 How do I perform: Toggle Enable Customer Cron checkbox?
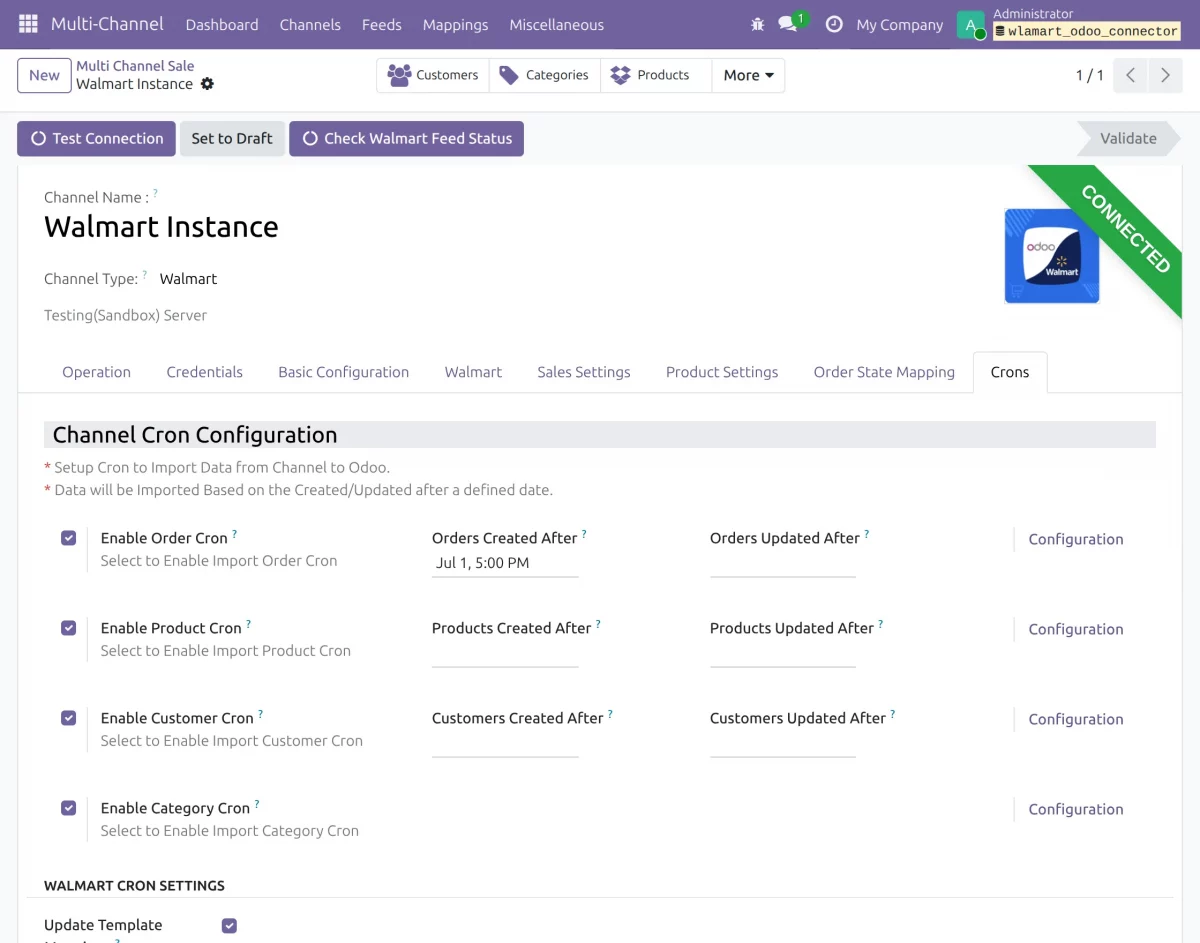68,718
